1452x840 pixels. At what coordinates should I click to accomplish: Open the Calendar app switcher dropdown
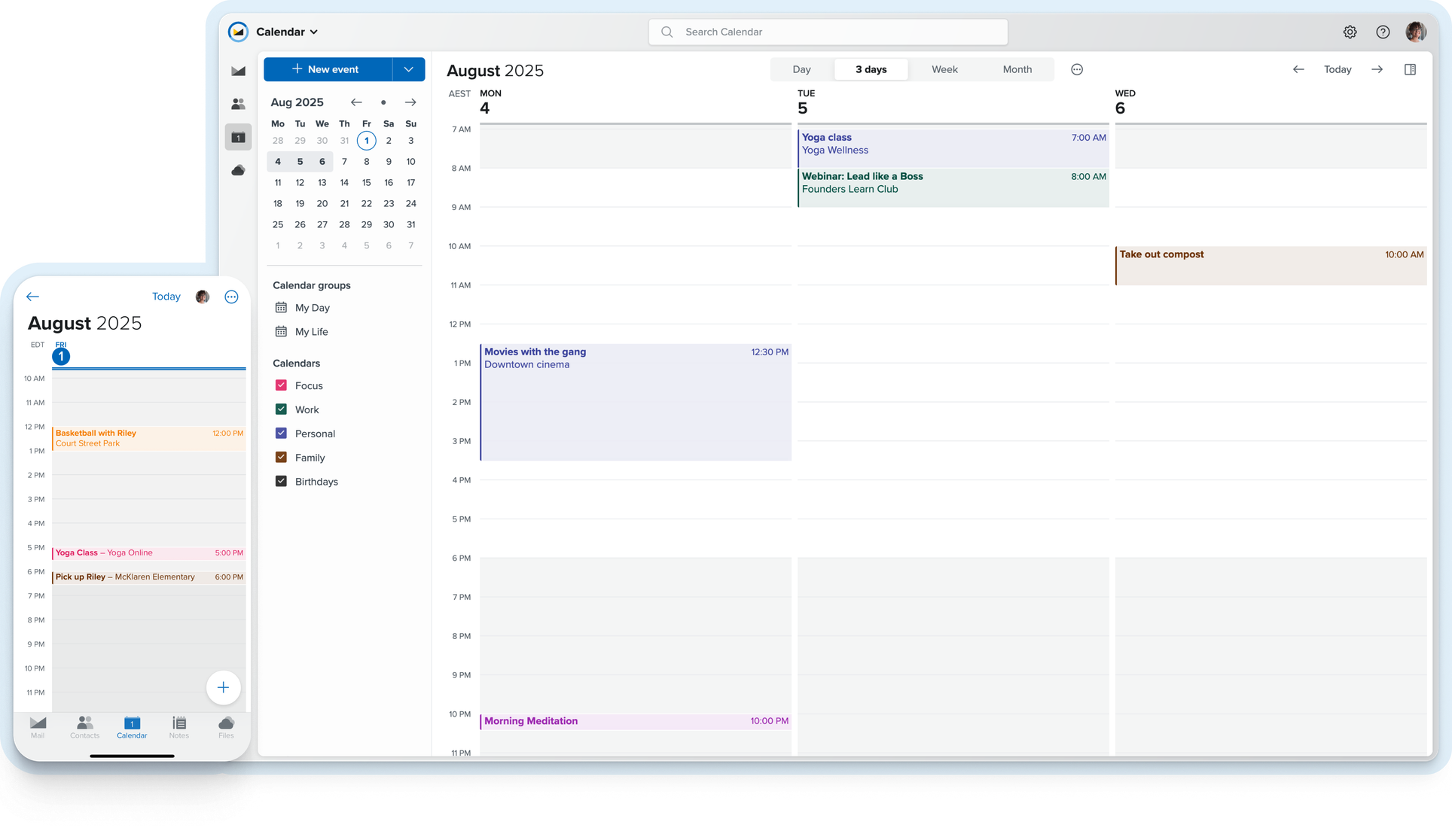(x=287, y=32)
